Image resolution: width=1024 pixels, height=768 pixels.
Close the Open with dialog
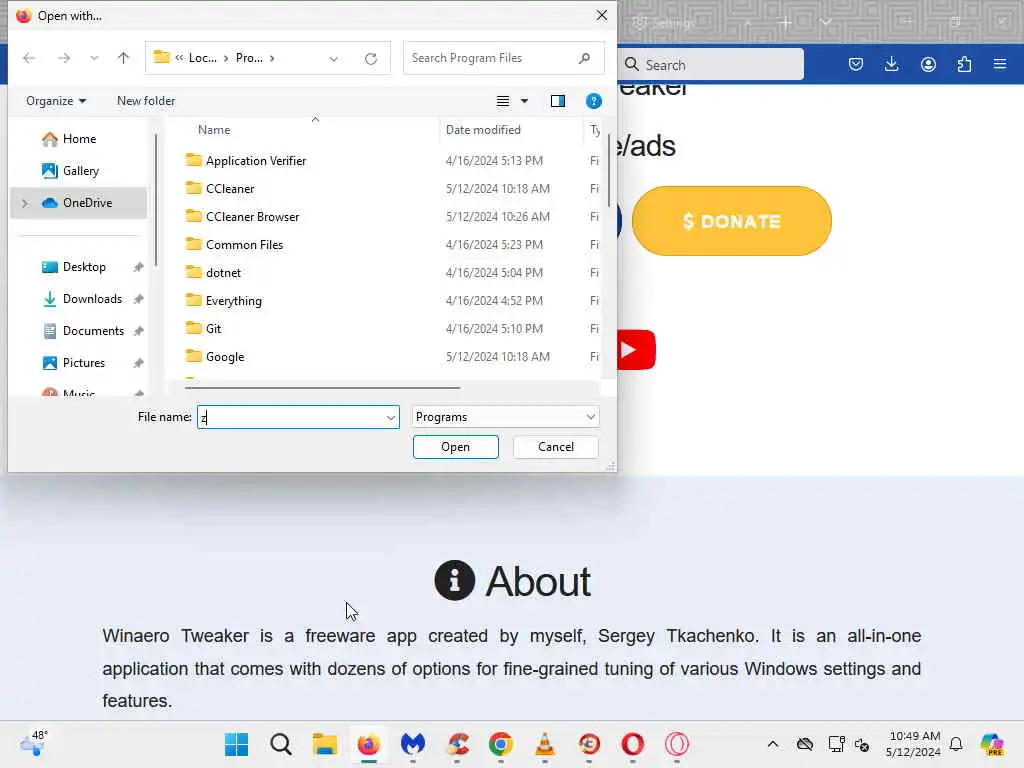click(601, 15)
